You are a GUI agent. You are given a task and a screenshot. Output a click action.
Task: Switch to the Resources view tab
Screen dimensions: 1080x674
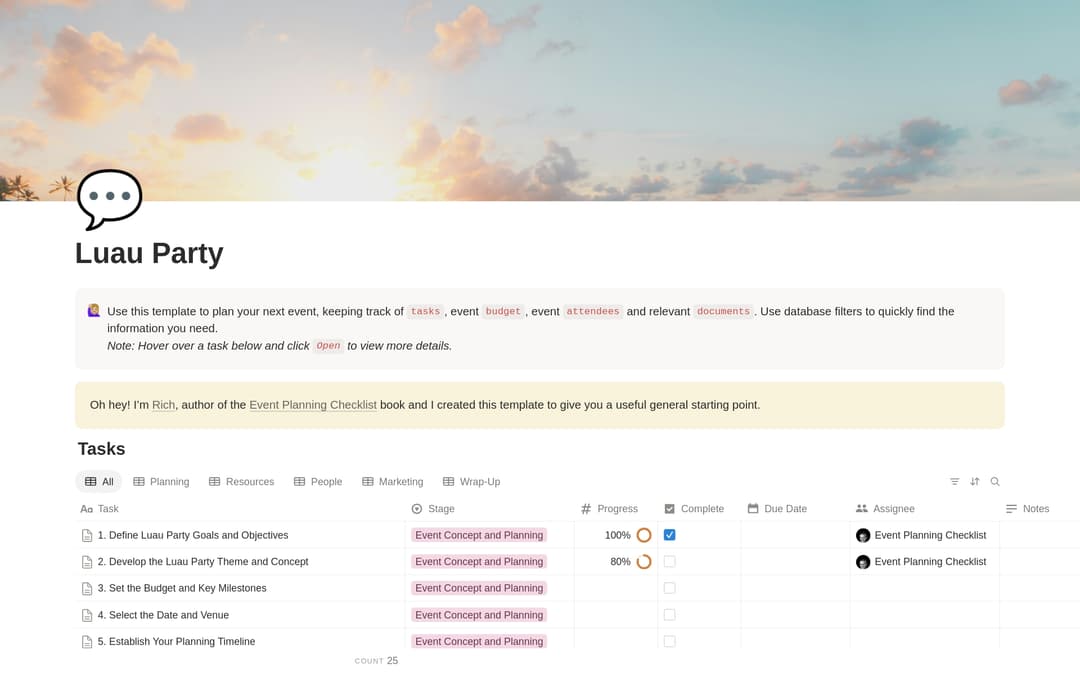[241, 482]
